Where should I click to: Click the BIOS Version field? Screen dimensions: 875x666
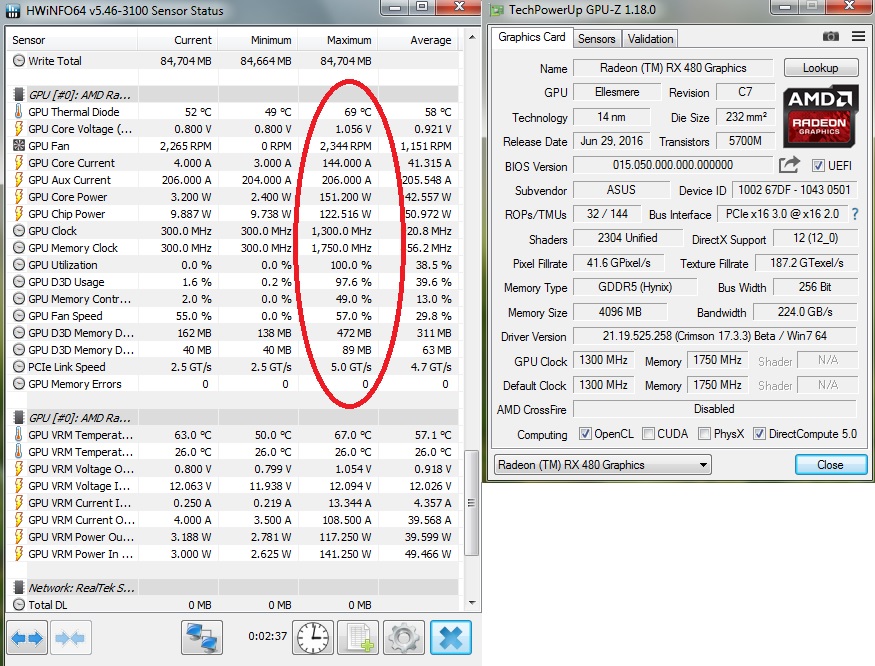tap(673, 165)
